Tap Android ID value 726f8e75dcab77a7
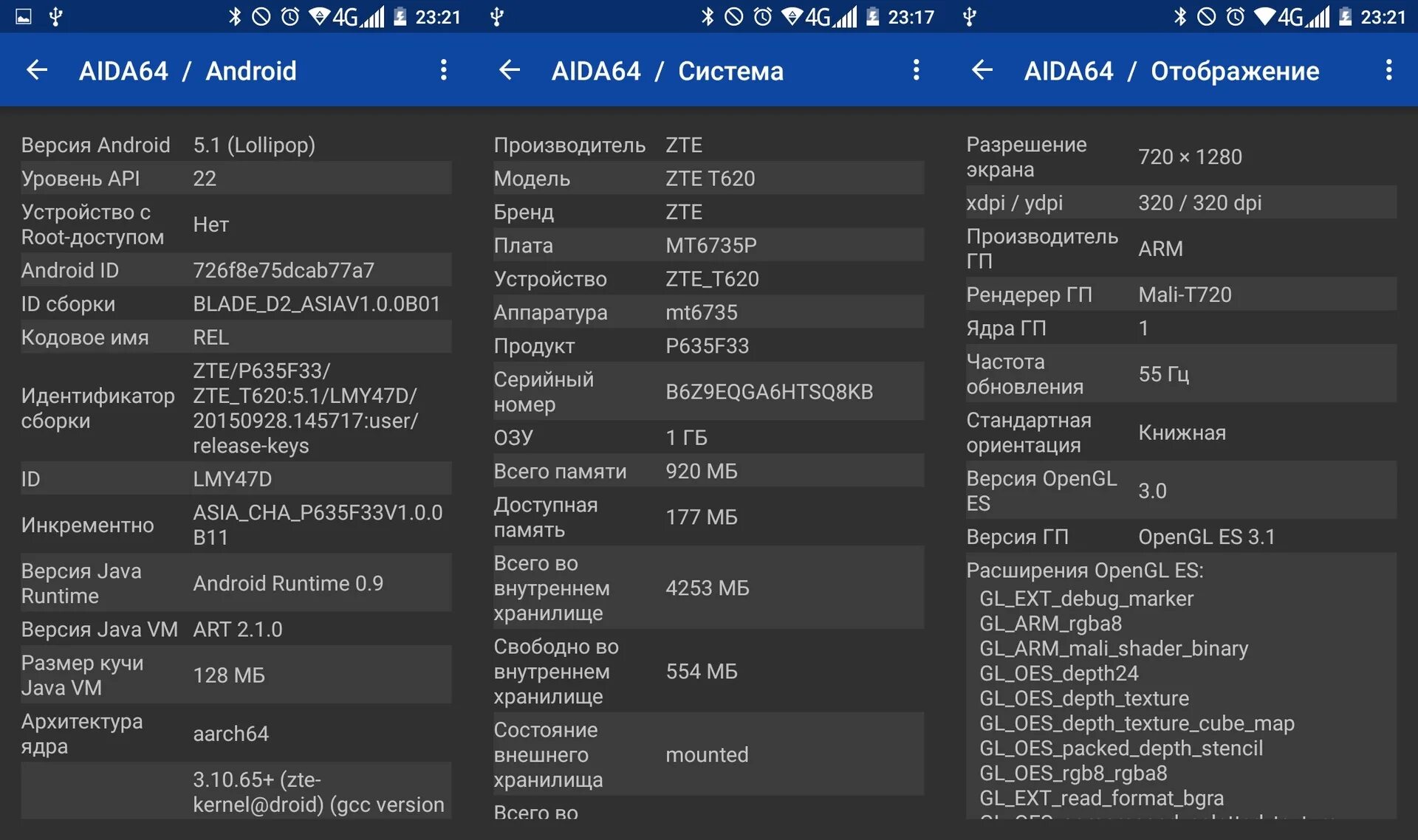This screenshot has width=1418, height=840. pyautogui.click(x=284, y=270)
